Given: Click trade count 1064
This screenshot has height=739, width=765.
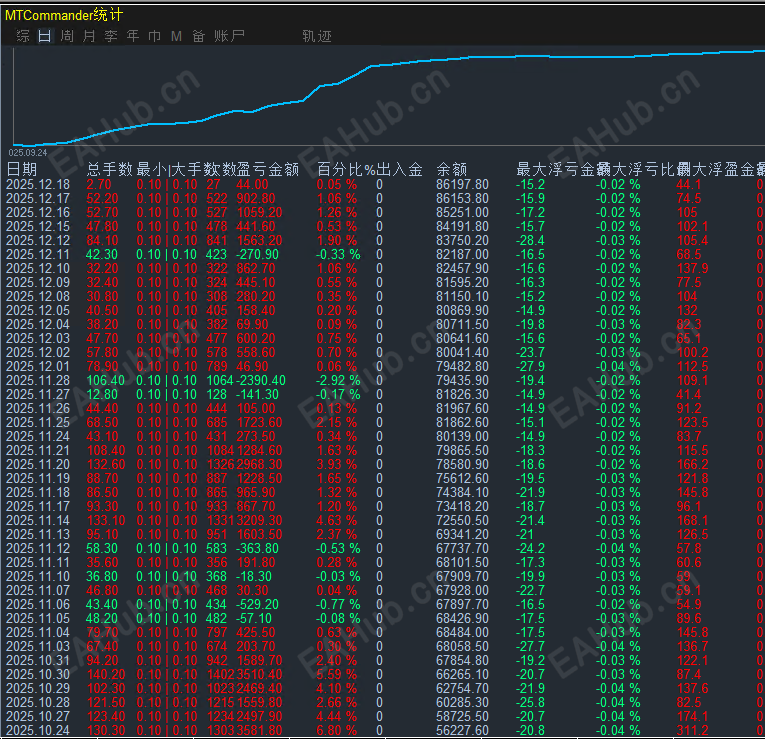Looking at the screenshot, I should tap(220, 380).
